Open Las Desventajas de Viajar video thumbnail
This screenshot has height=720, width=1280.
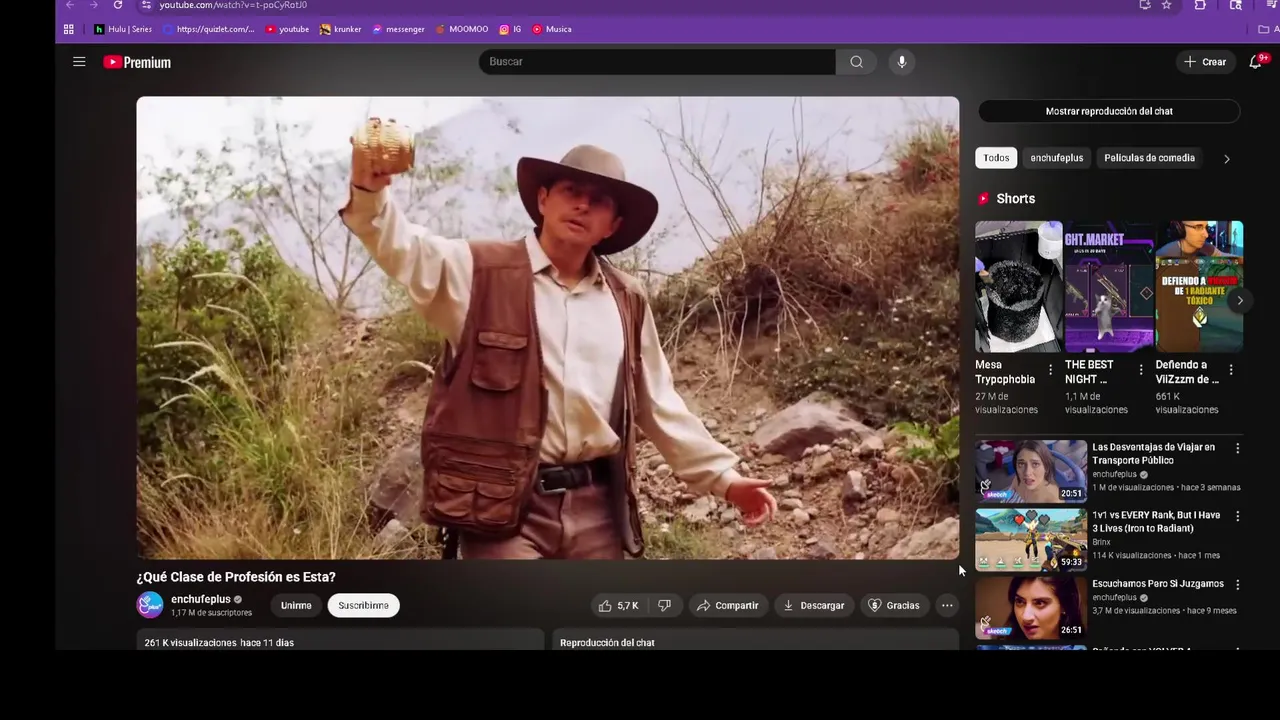point(1031,471)
